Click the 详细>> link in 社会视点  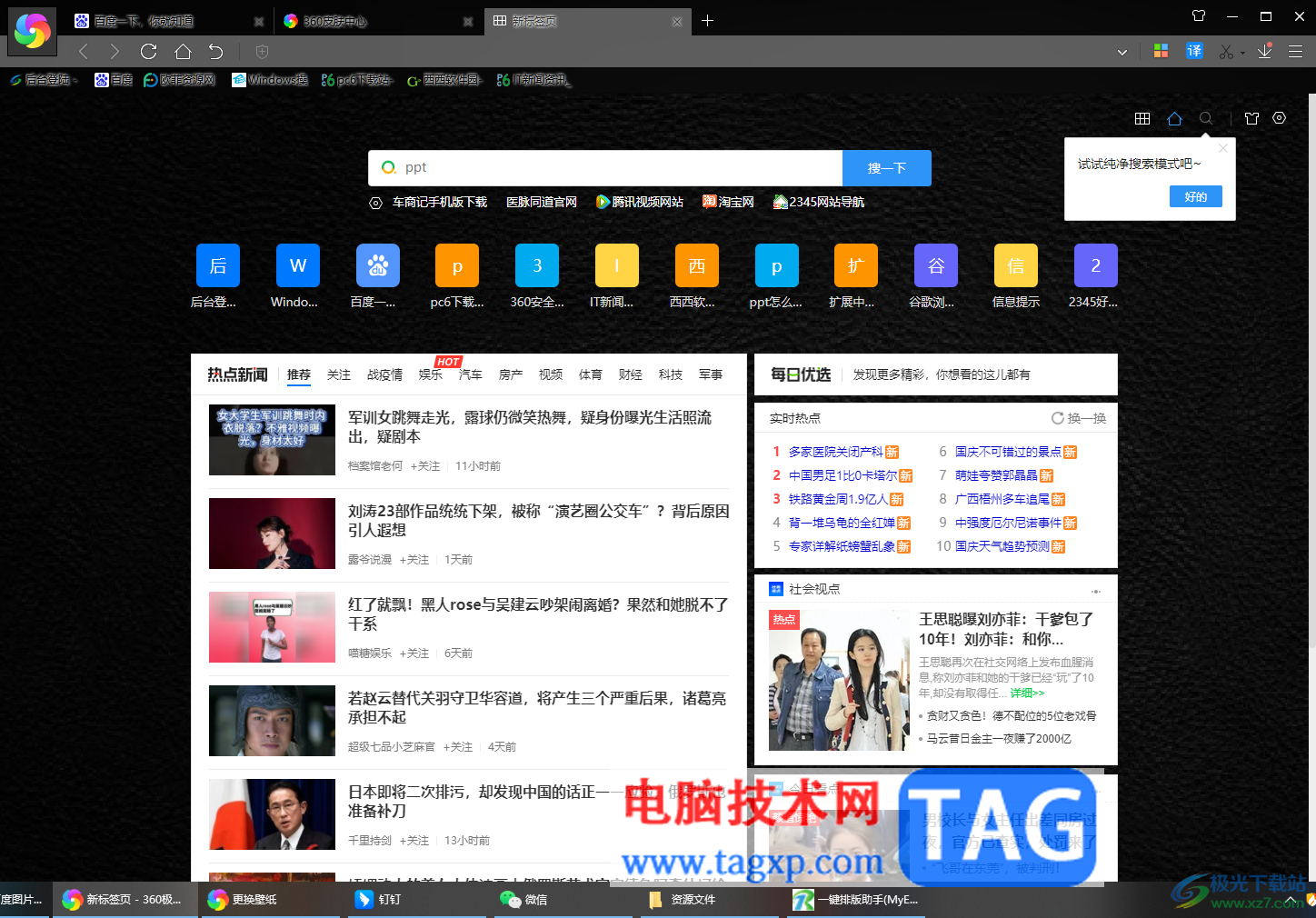(x=1028, y=693)
